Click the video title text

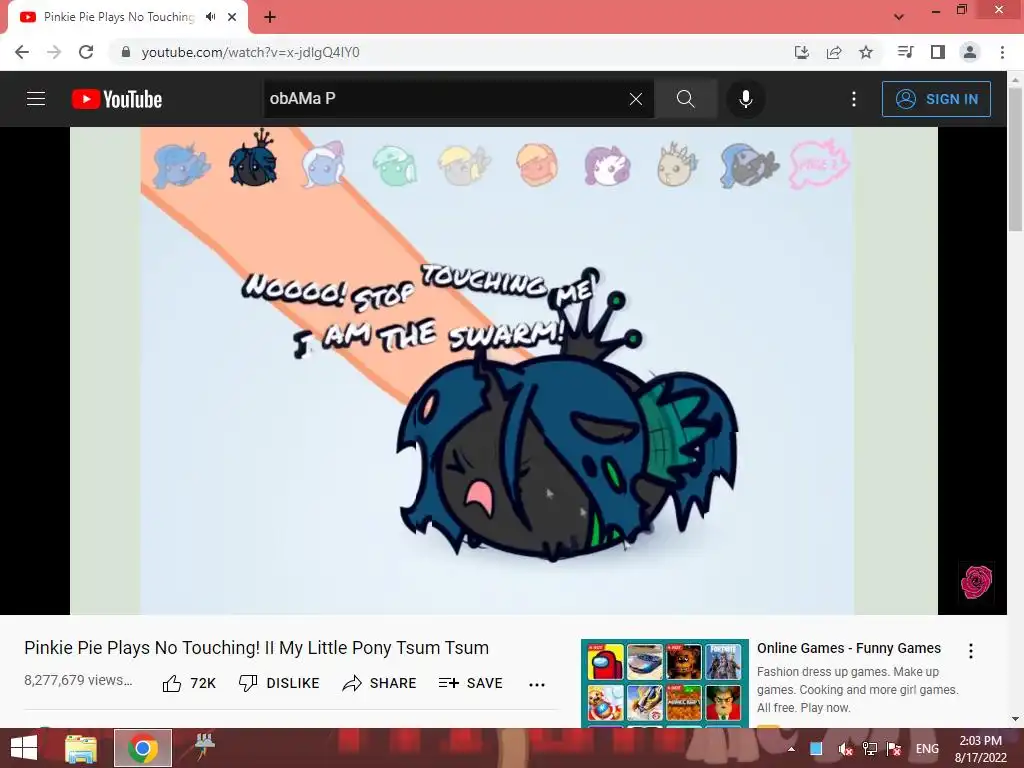tap(256, 648)
